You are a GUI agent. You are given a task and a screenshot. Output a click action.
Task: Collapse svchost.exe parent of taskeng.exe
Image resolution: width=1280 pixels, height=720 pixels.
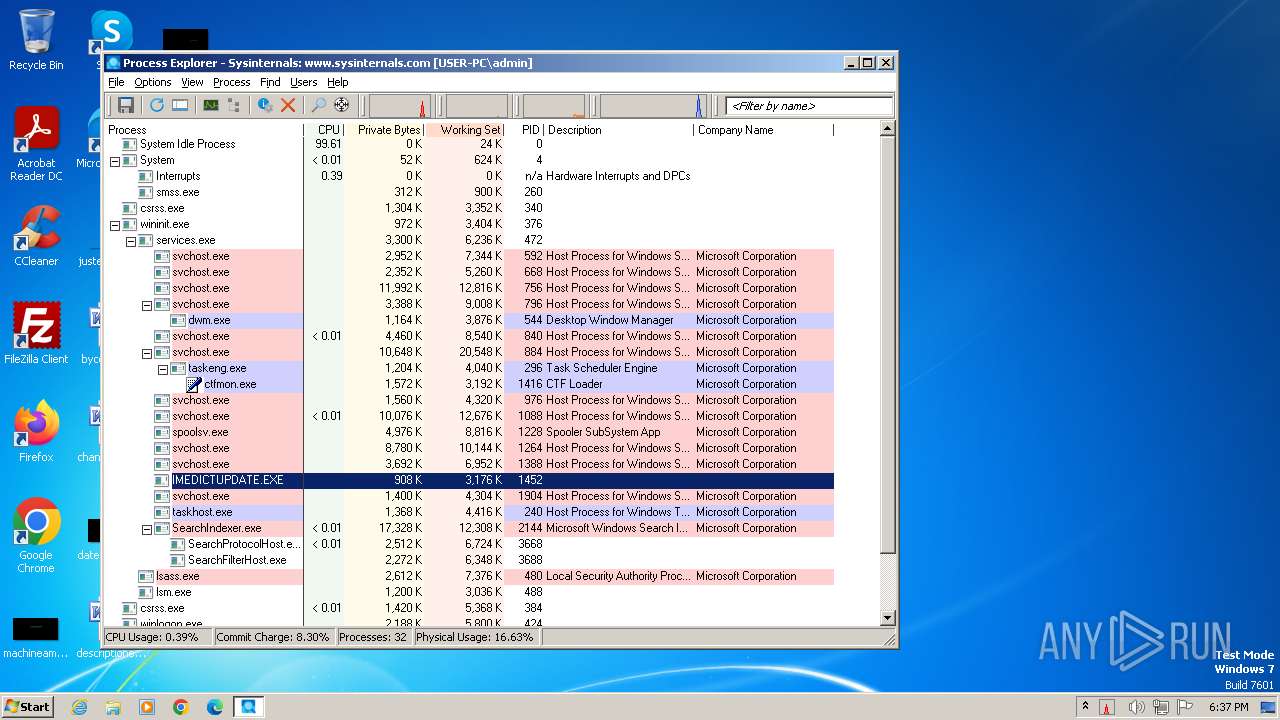point(146,352)
